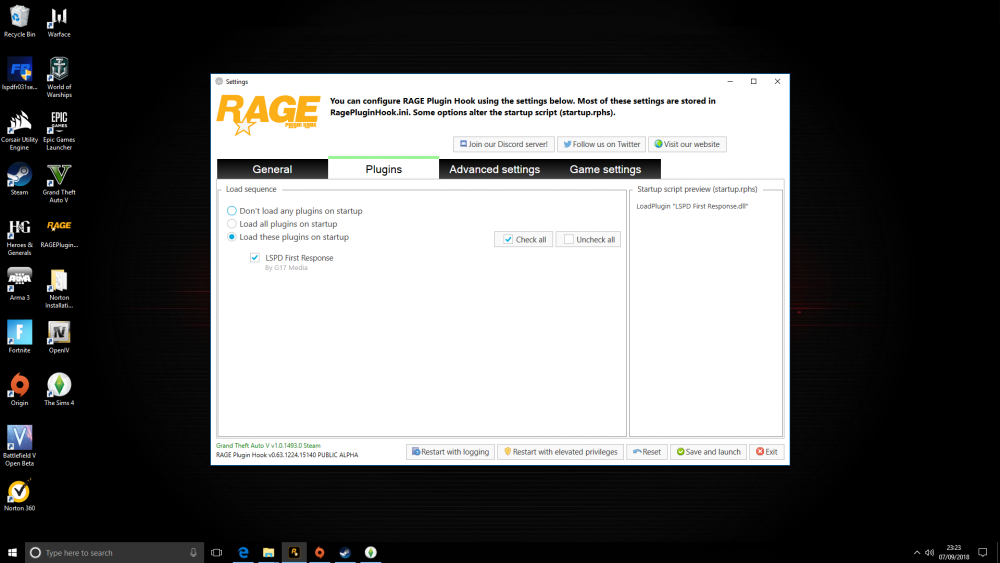Launch Steam from the desktop icon

point(19,179)
